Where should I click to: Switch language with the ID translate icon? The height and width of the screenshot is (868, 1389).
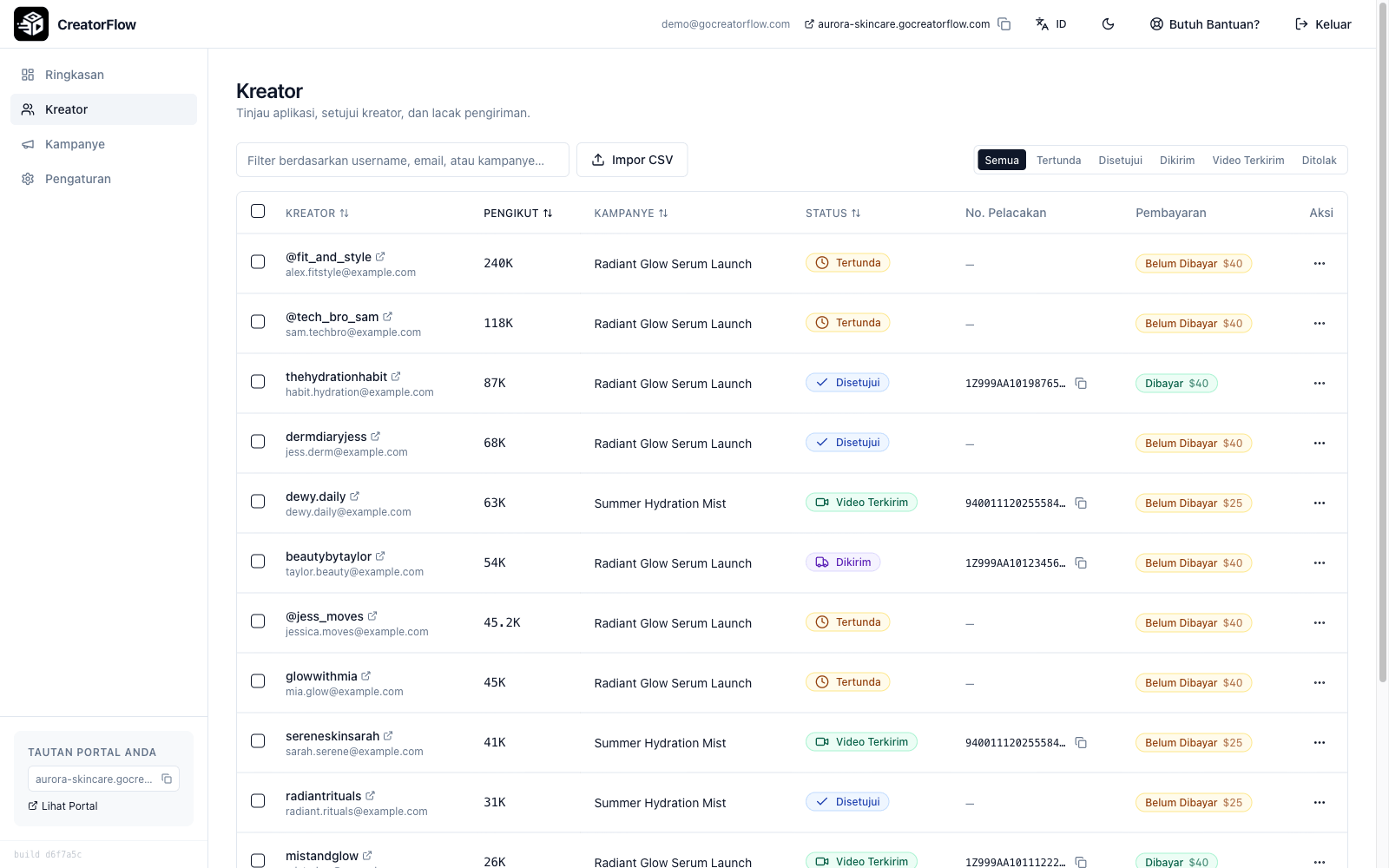point(1050,24)
